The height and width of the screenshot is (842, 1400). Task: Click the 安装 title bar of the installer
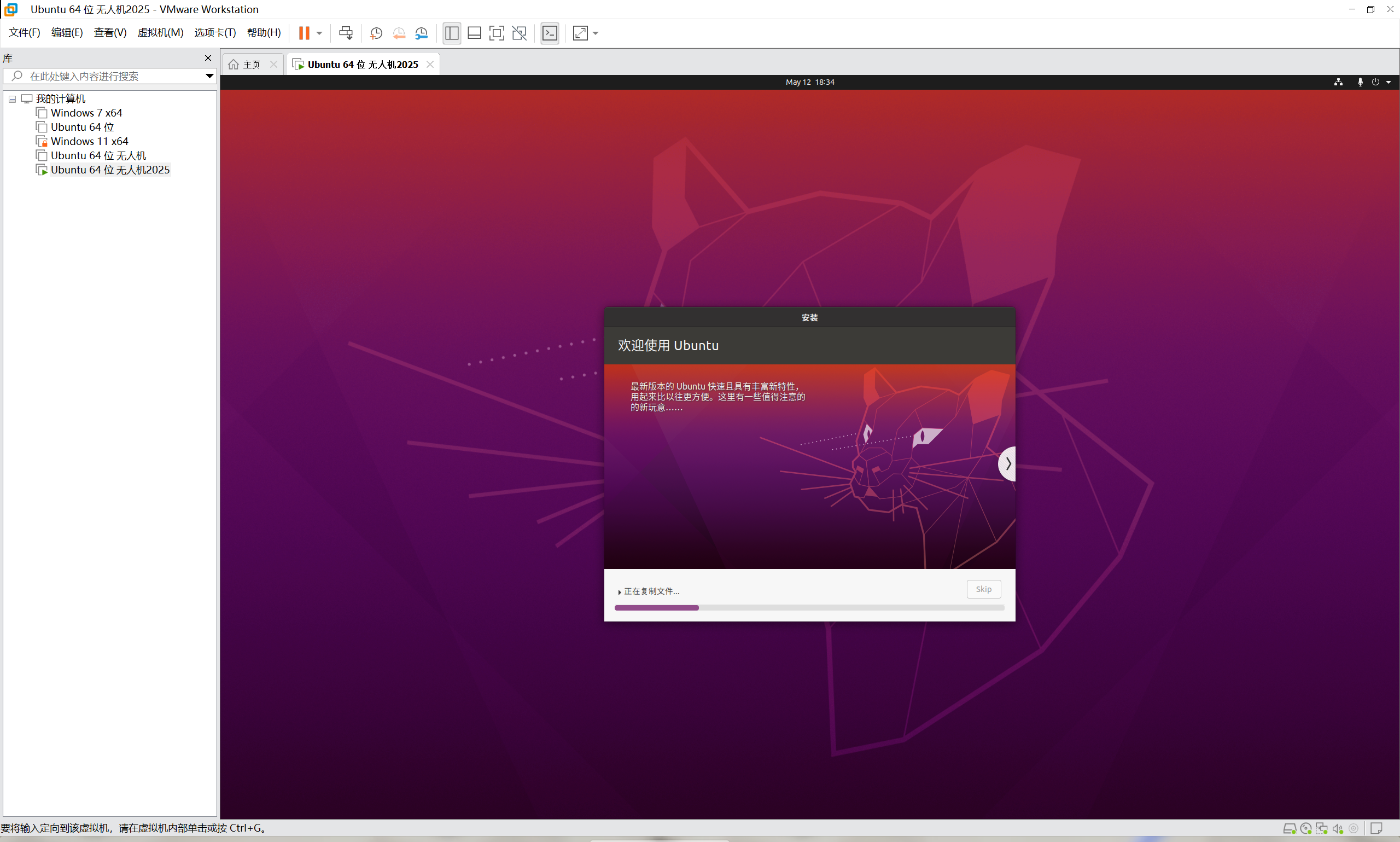point(809,317)
